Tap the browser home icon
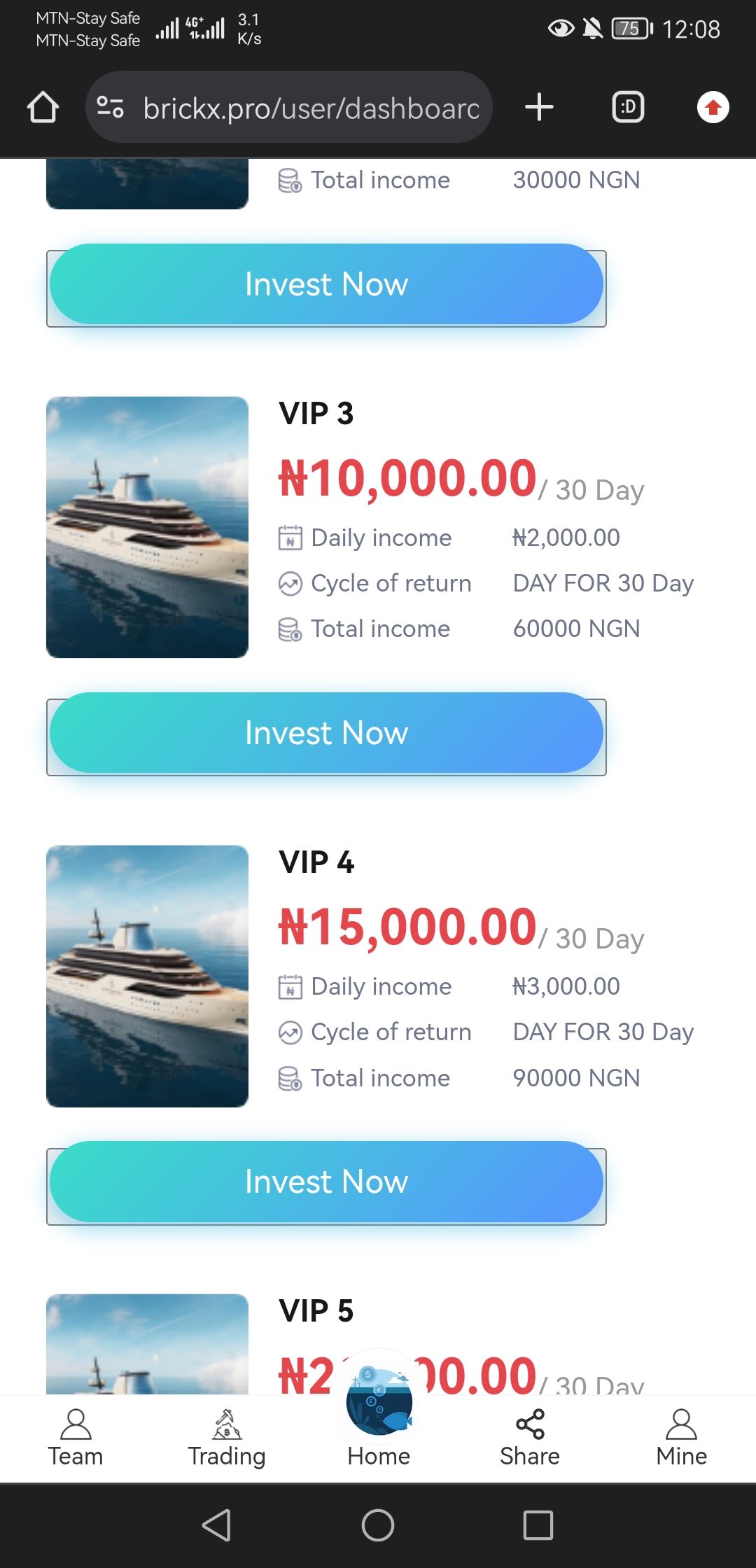The width and height of the screenshot is (756, 1568). click(x=43, y=107)
